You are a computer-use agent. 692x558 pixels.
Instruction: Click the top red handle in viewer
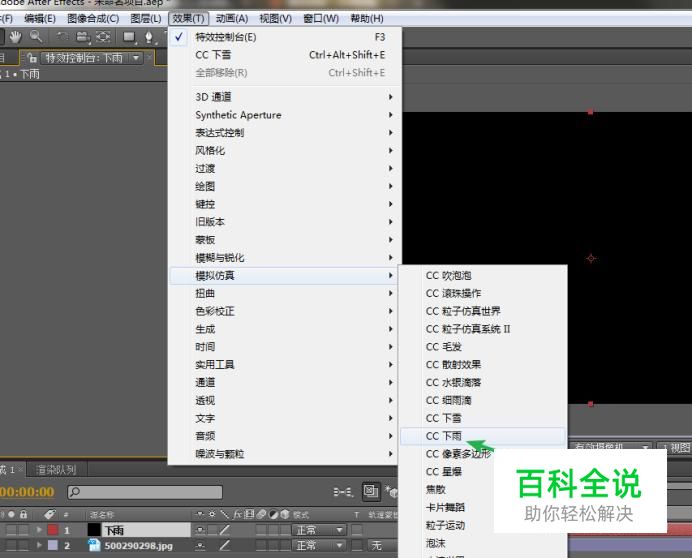point(590,112)
